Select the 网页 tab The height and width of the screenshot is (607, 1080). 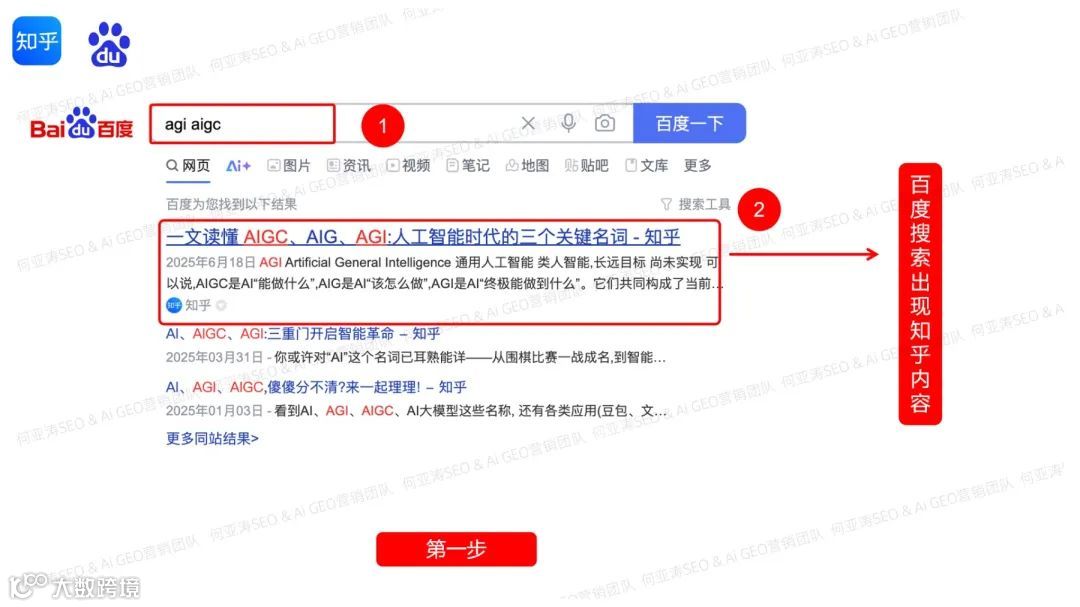188,166
